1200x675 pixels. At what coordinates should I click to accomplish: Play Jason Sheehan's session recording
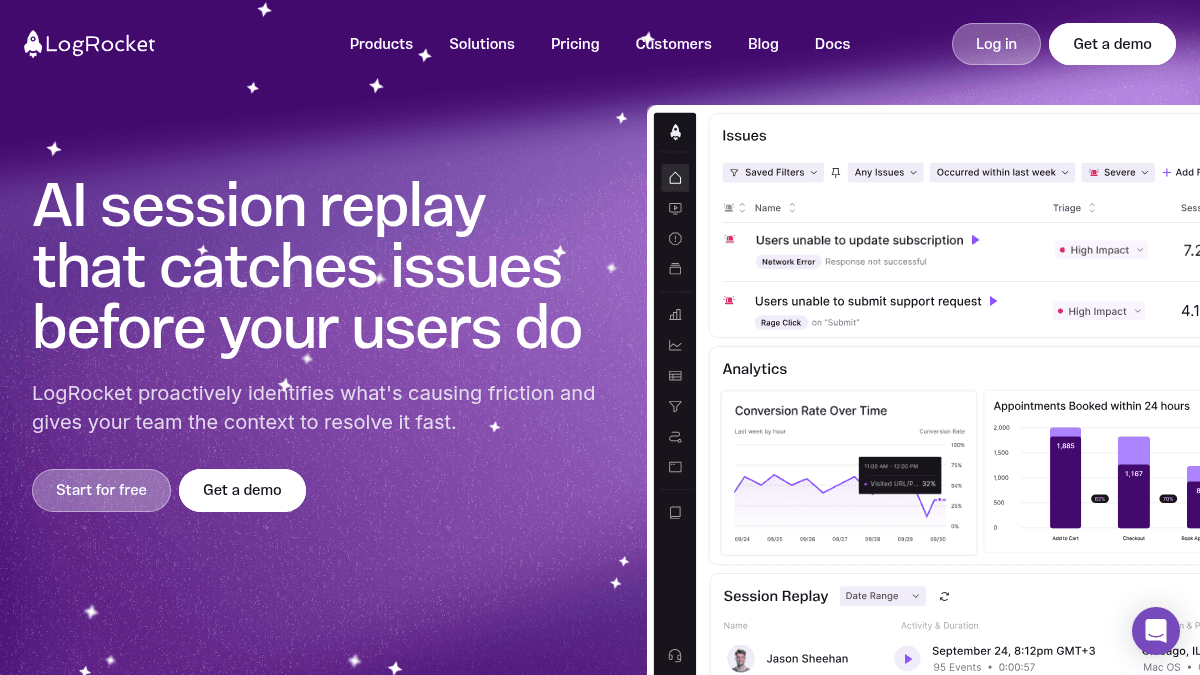tap(907, 658)
